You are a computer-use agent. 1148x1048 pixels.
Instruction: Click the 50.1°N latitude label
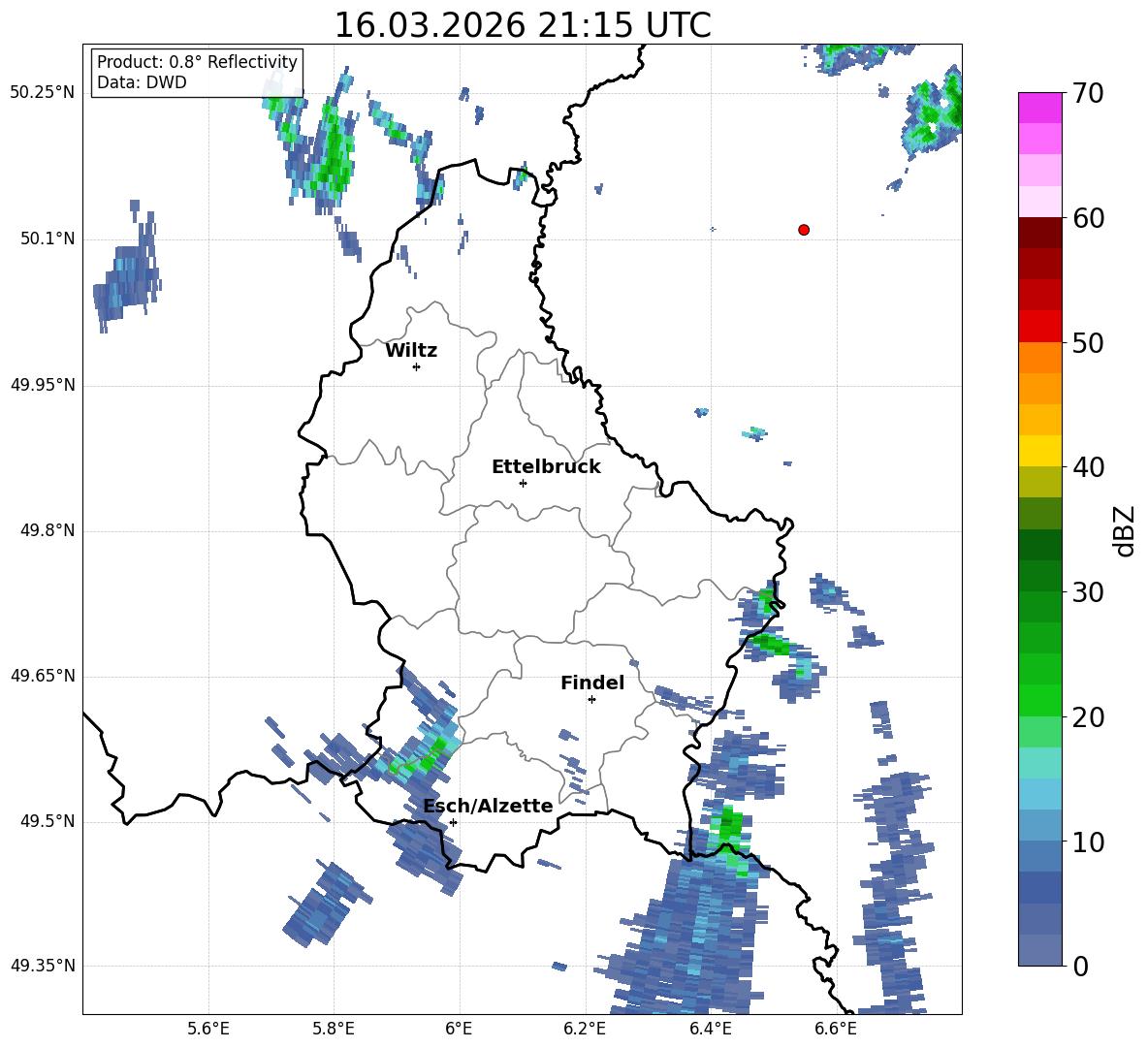48,239
